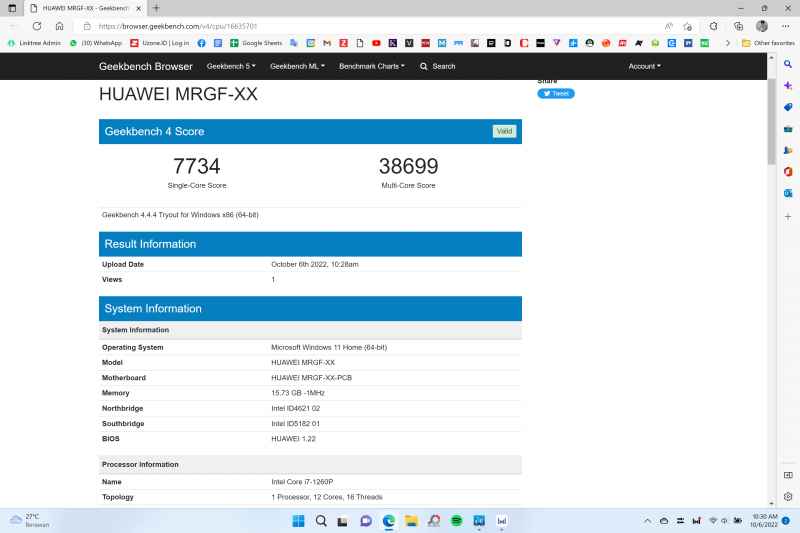Select the HUAWEI MRGF-XX browser tab
Image resolution: width=800 pixels, height=533 pixels.
(x=85, y=8)
